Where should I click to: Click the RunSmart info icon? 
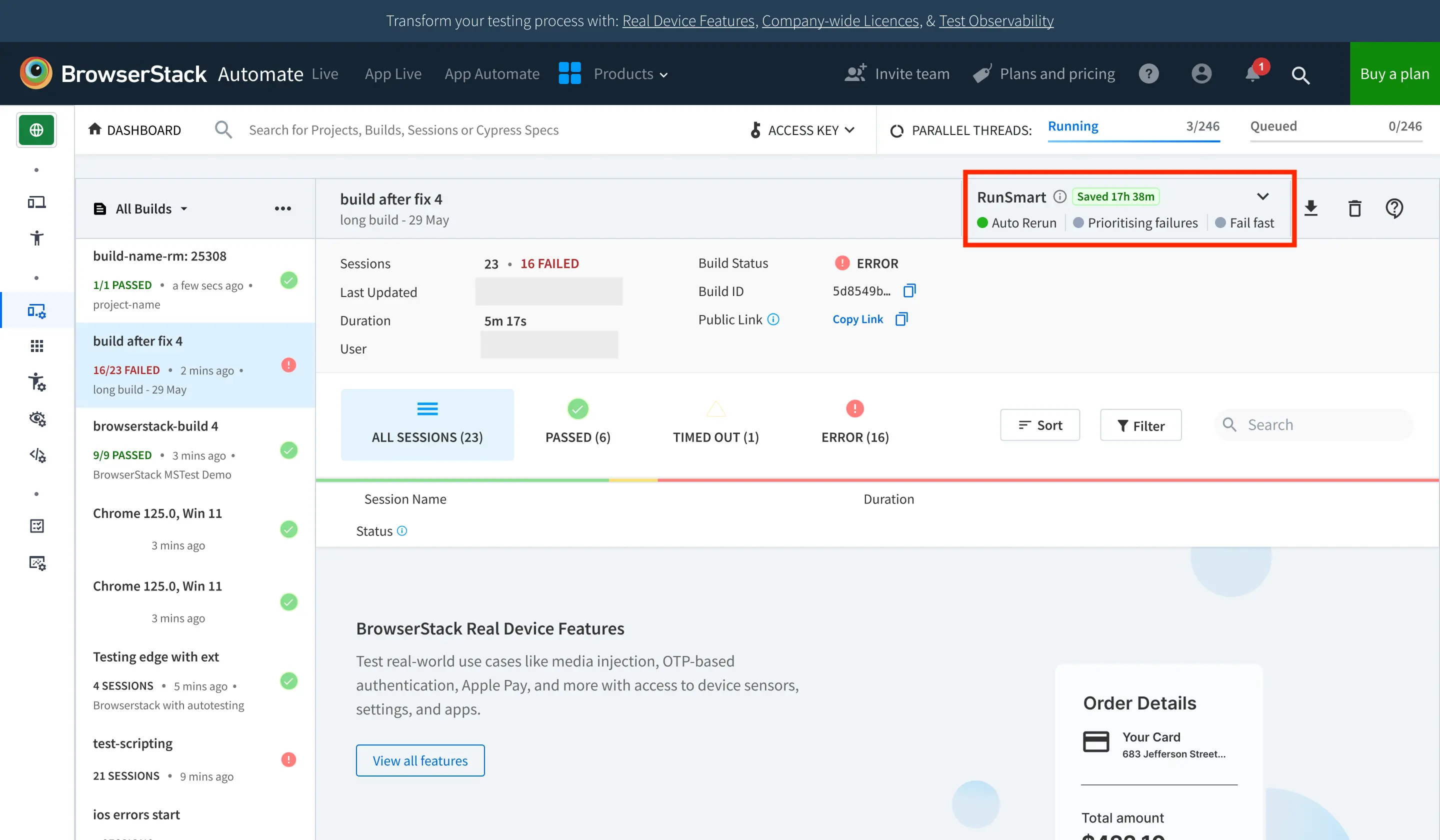1059,196
